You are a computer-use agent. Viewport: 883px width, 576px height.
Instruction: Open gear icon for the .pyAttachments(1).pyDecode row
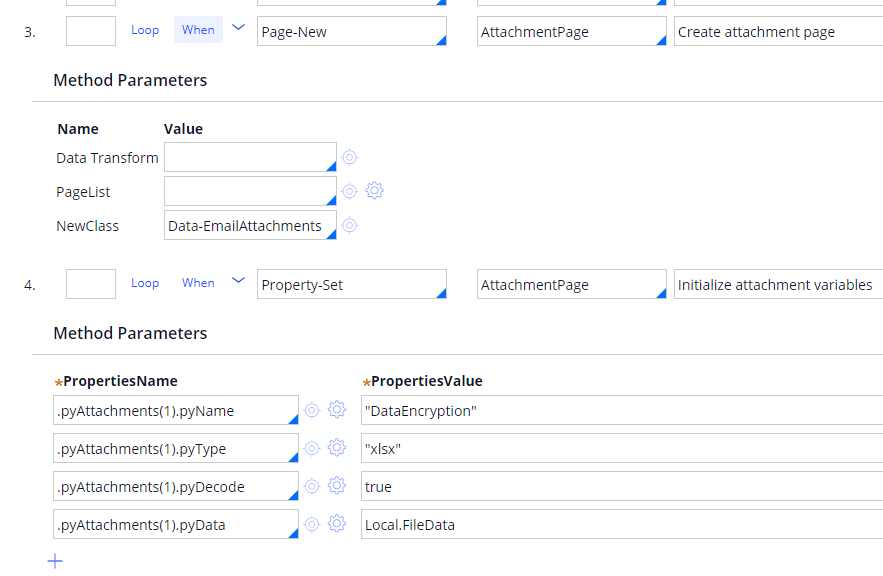337,486
